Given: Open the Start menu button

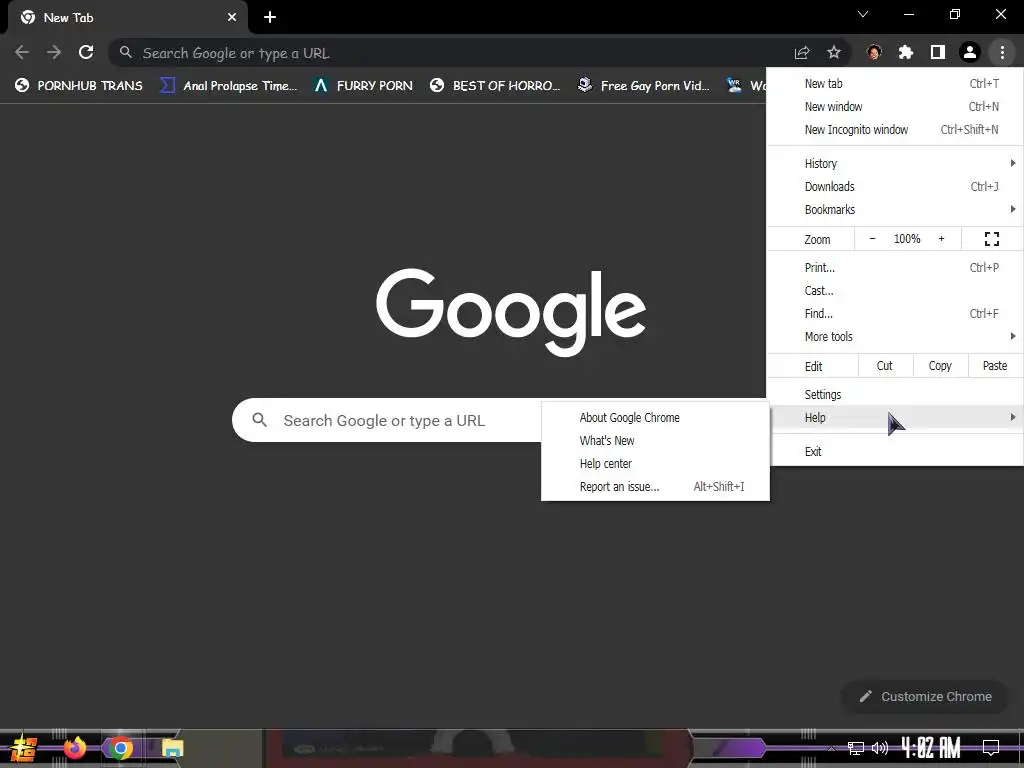Looking at the screenshot, I should coord(24,748).
